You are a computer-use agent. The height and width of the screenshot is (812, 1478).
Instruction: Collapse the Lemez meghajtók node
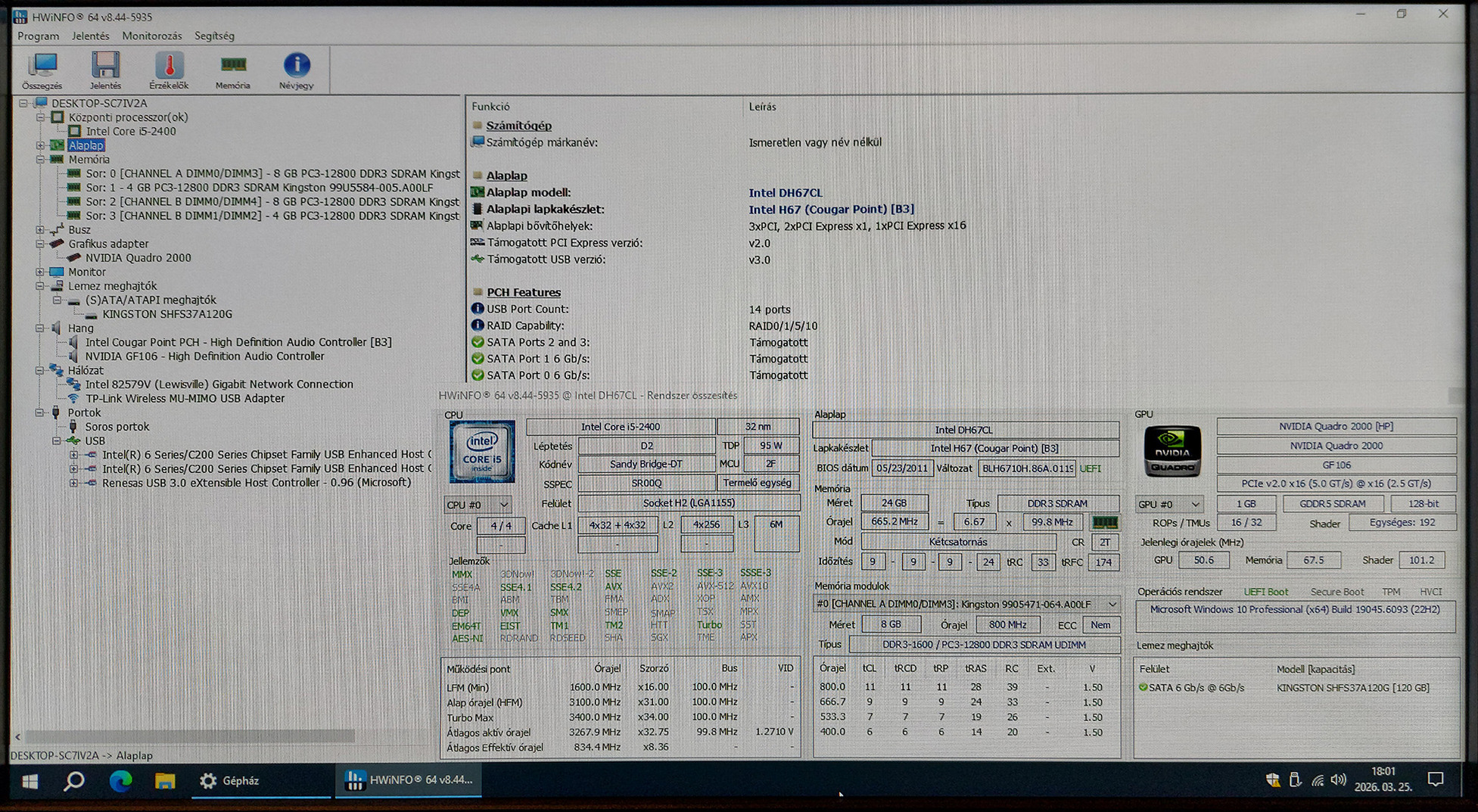coord(41,286)
